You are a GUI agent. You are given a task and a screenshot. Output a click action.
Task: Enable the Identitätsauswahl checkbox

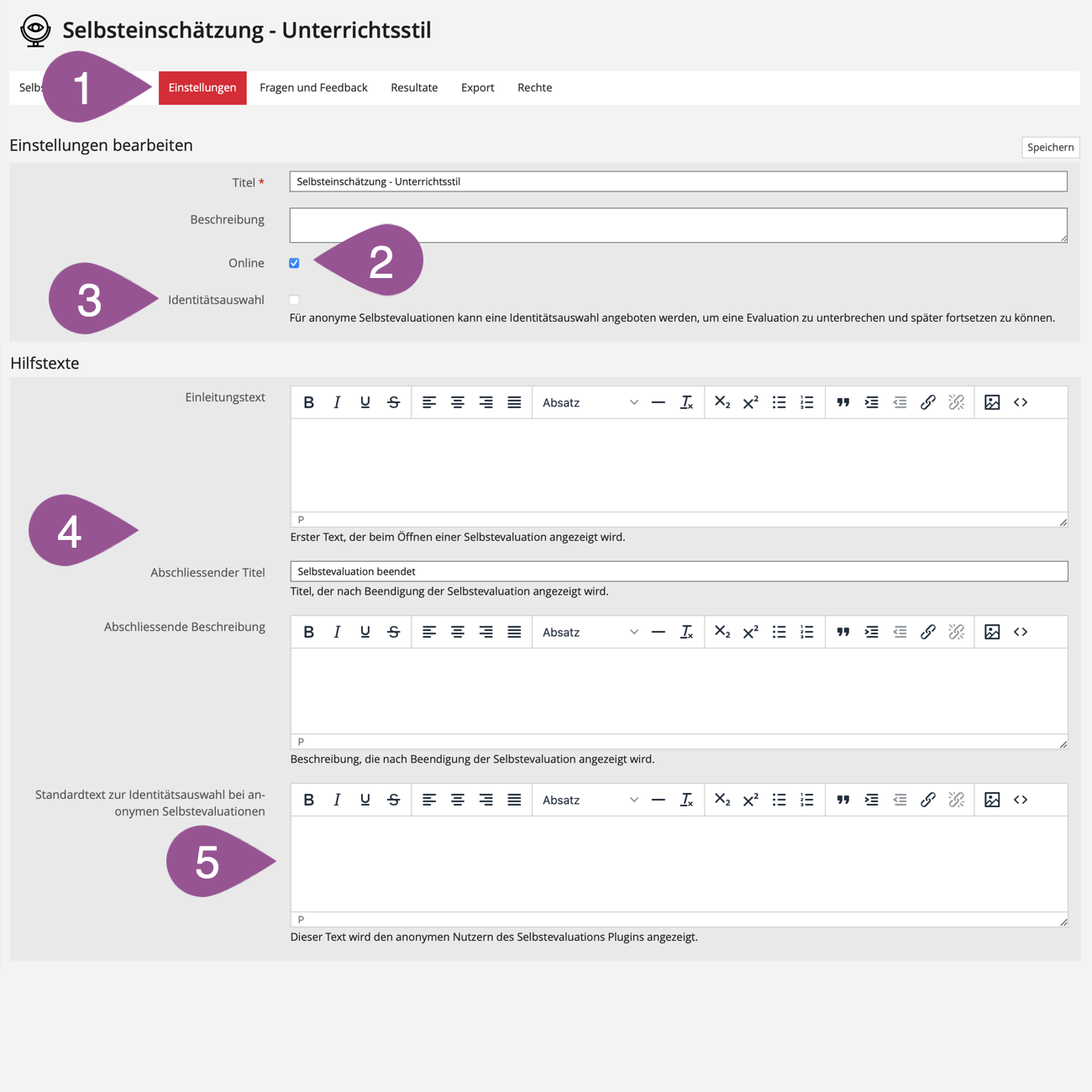click(x=294, y=300)
